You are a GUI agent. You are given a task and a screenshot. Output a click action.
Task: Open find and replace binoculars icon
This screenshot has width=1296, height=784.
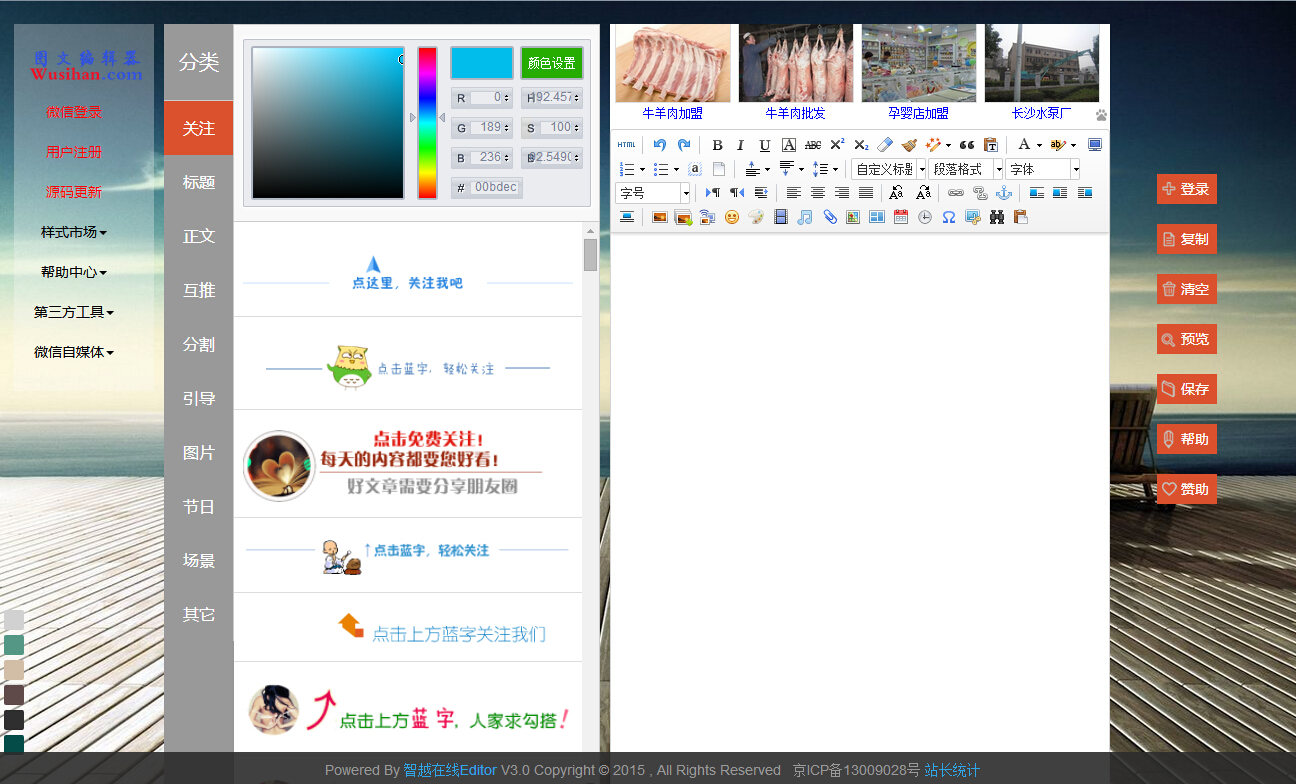point(997,217)
